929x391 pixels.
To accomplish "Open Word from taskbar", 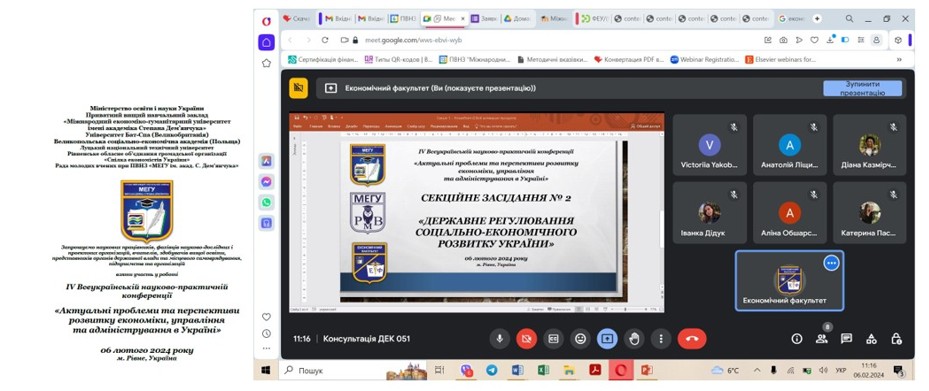I will click(x=517, y=370).
